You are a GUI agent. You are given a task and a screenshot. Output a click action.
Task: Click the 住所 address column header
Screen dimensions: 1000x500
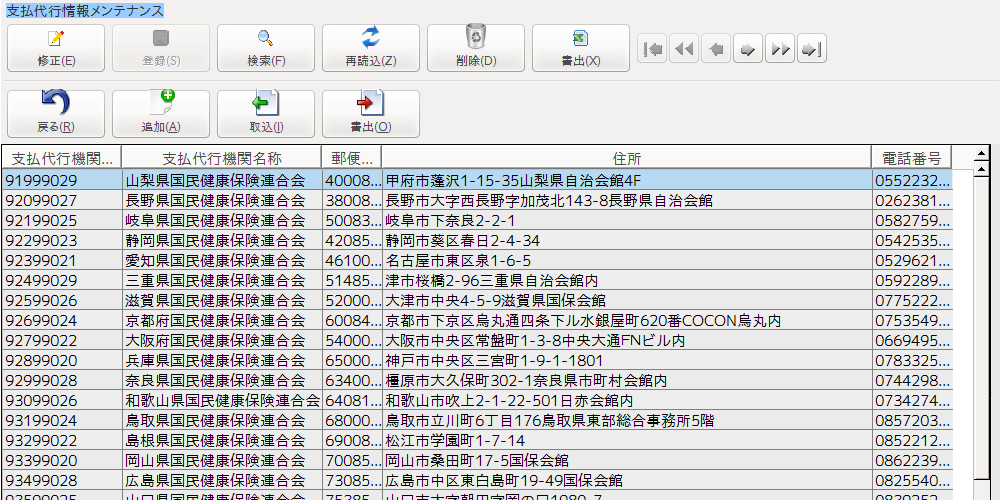626,158
